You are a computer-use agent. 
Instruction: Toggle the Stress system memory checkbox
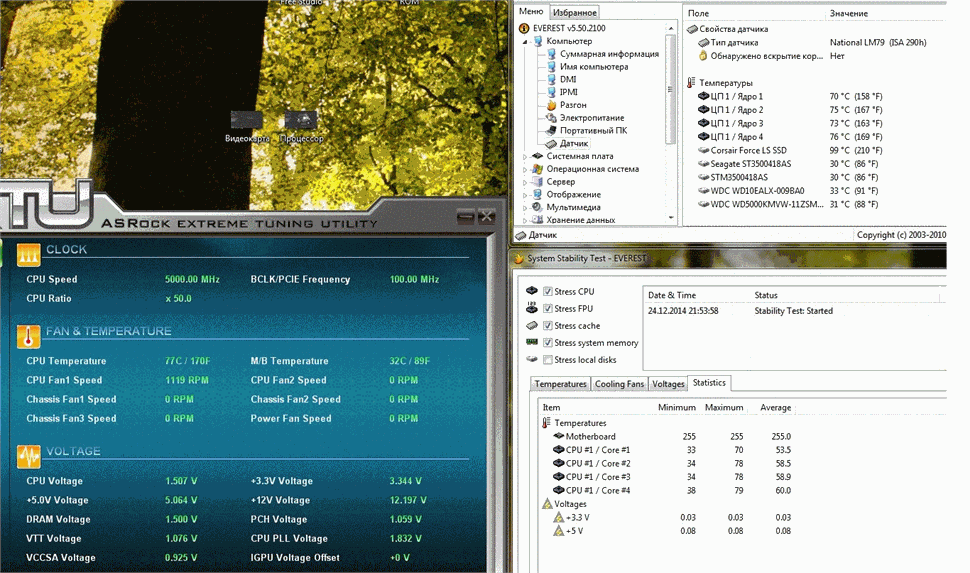pyautogui.click(x=547, y=343)
